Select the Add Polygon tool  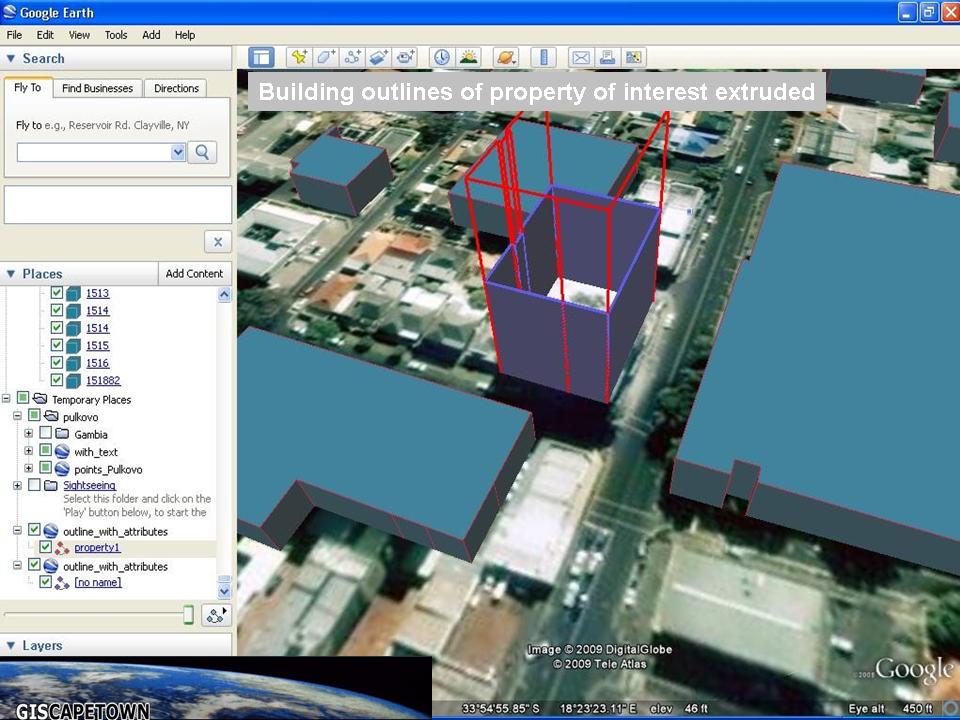[x=326, y=58]
